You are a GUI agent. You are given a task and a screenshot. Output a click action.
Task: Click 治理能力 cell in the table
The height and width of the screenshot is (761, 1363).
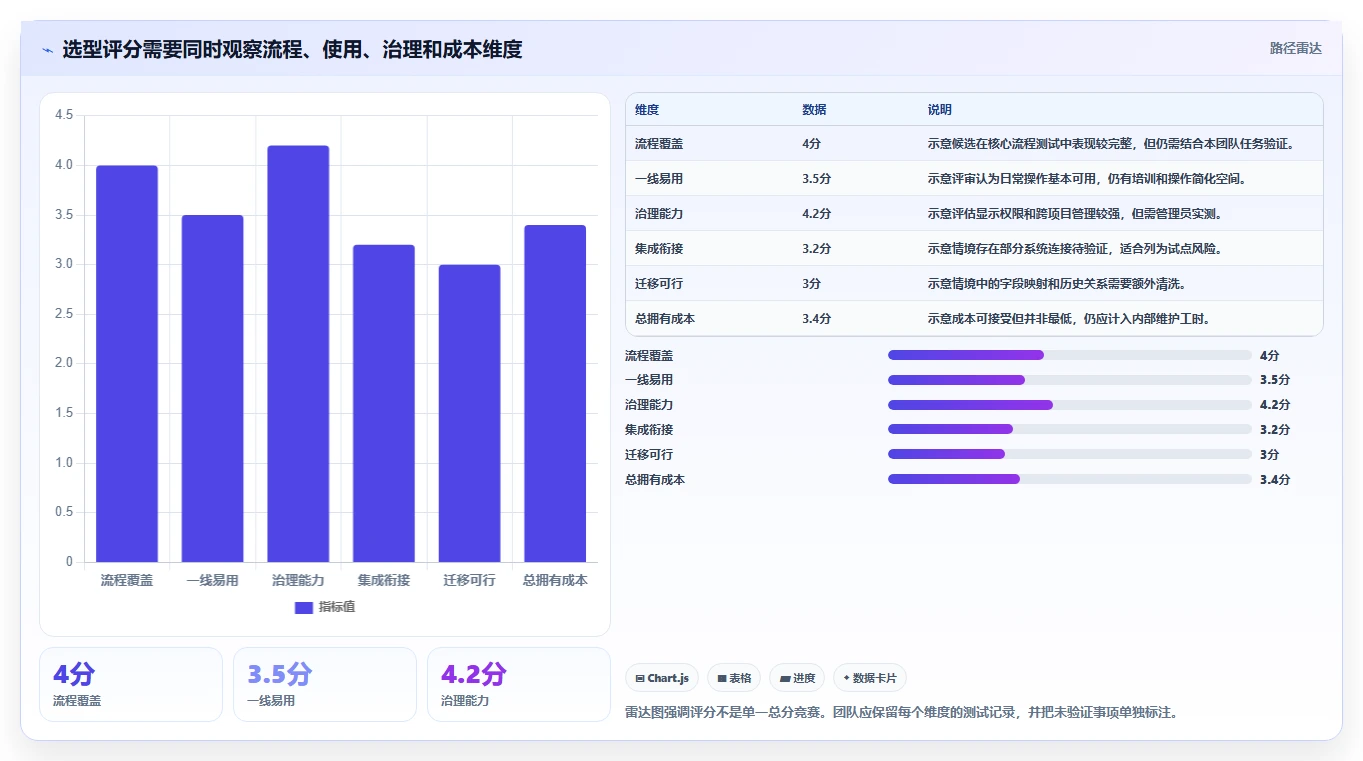[x=659, y=214]
